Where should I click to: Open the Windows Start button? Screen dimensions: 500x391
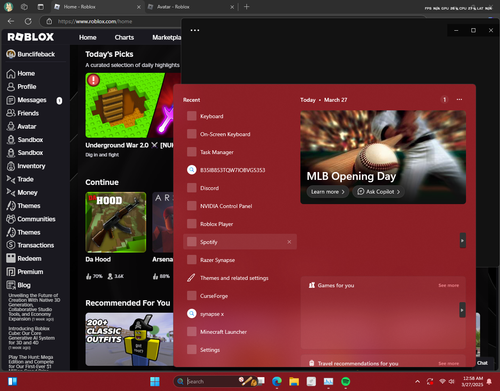[155, 381]
